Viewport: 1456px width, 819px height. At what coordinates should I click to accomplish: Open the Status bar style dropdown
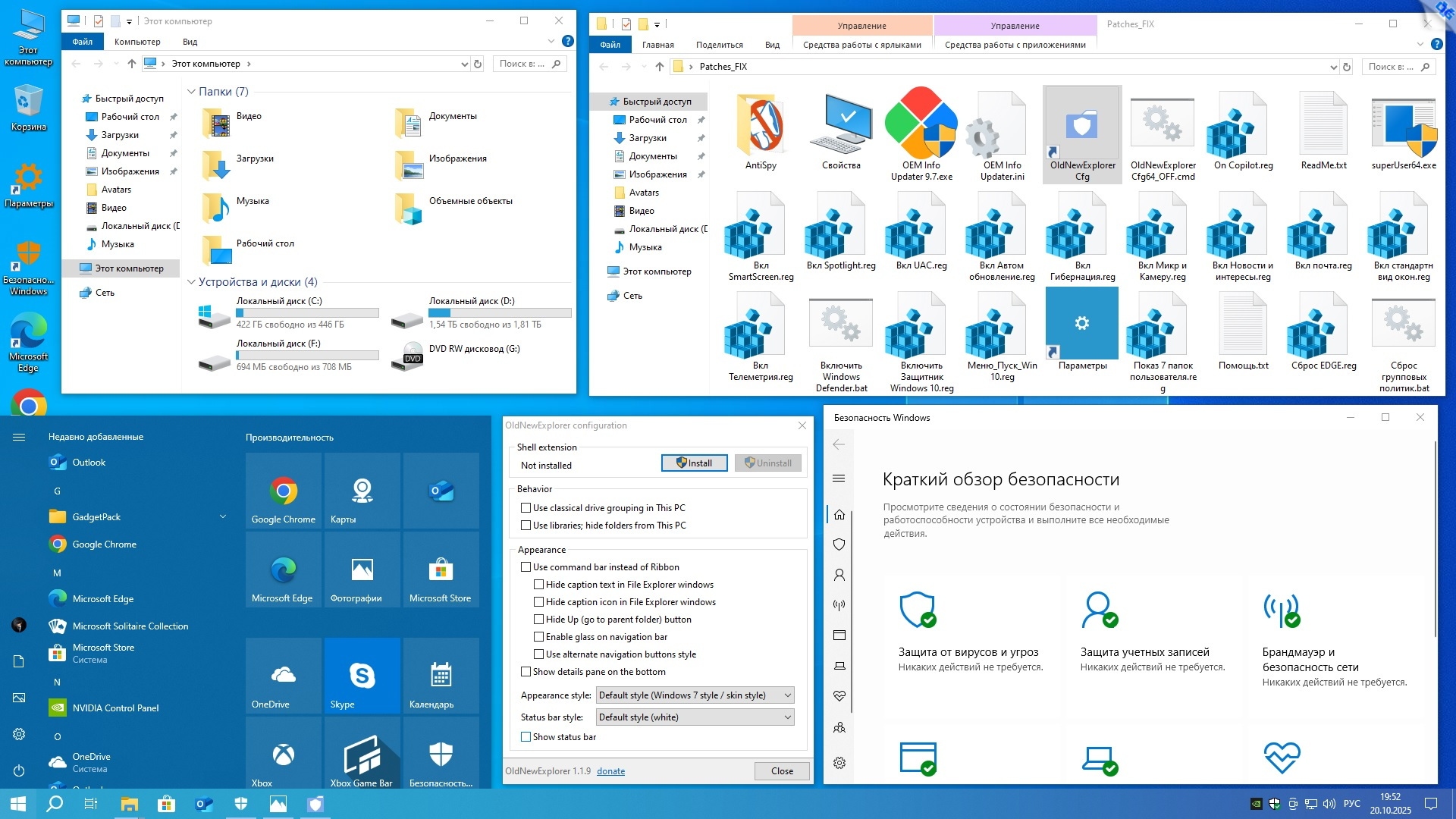coord(695,717)
